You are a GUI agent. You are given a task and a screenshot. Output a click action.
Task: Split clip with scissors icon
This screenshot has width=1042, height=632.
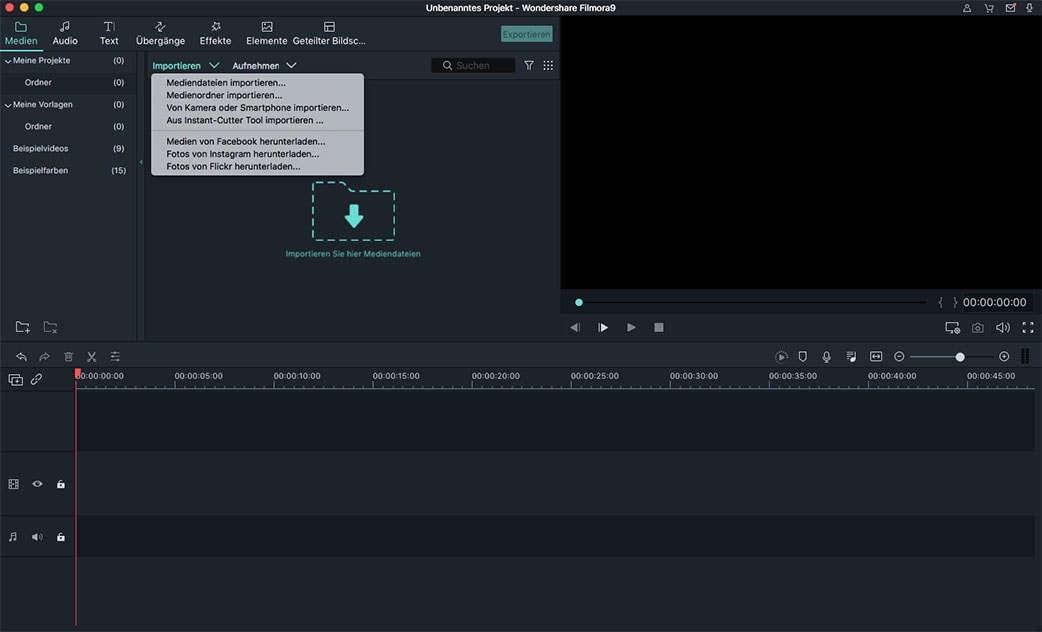(92, 357)
